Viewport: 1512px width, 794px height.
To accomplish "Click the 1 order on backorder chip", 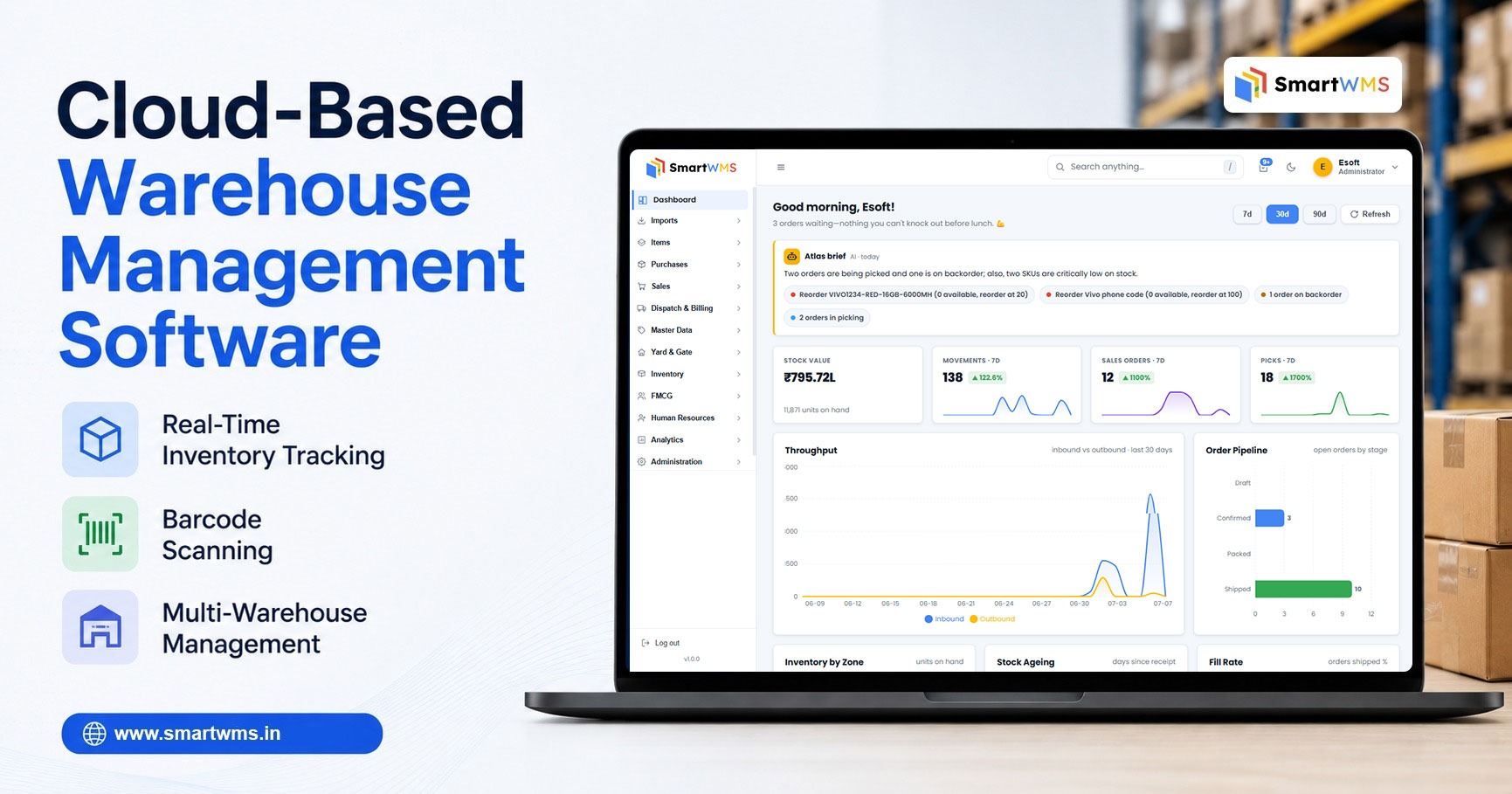I will 1301,294.
